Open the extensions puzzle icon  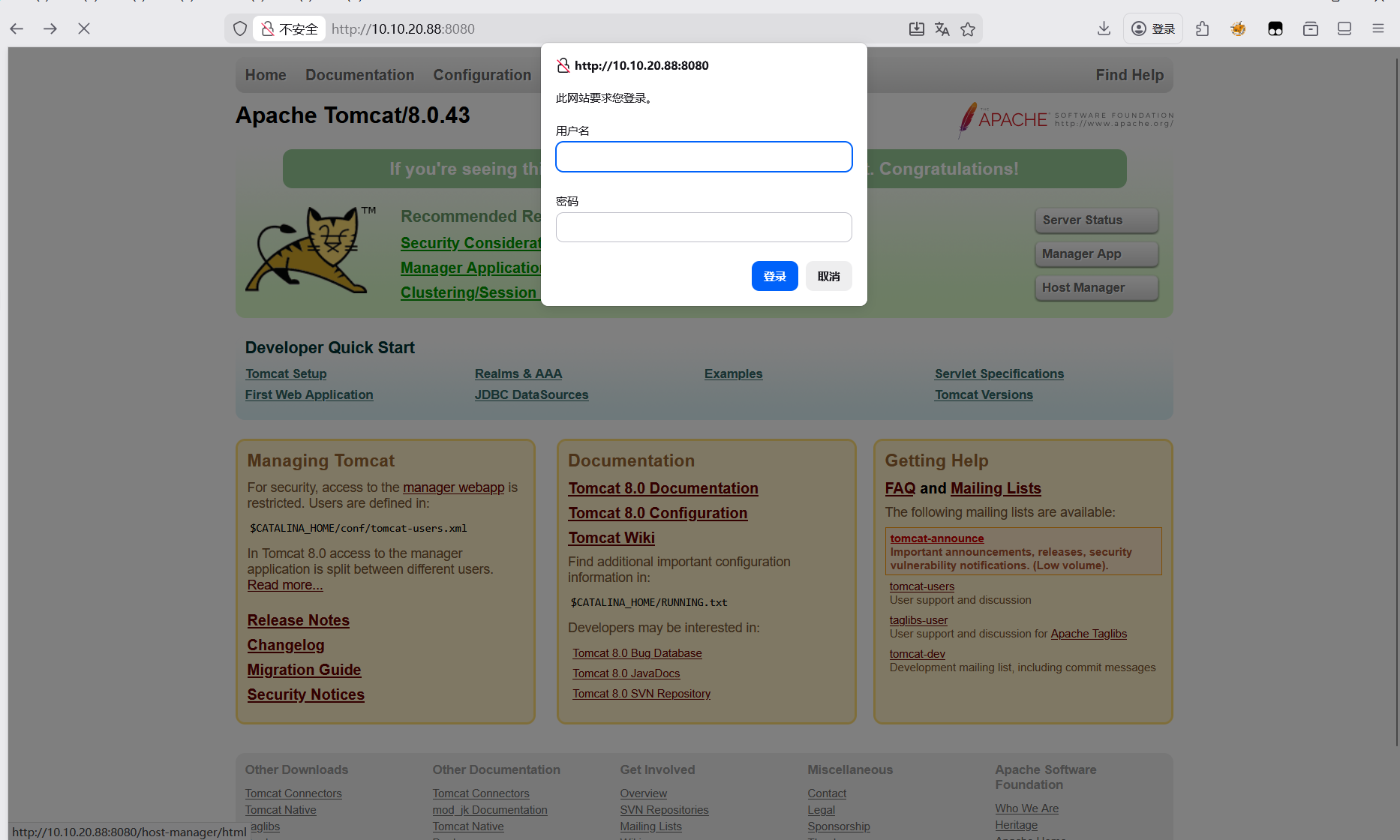(x=1203, y=28)
